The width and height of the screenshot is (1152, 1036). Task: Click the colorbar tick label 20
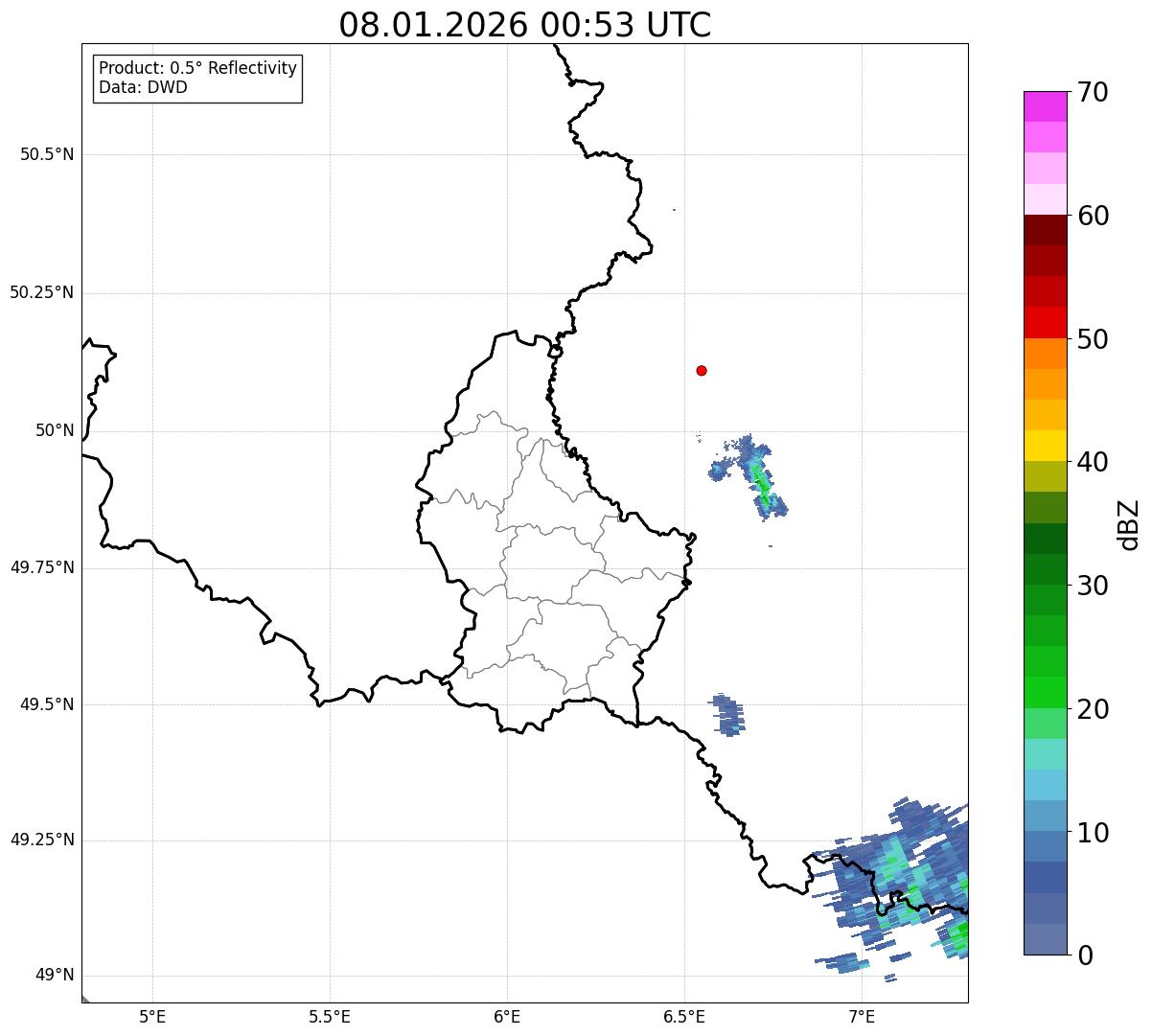point(1093,709)
